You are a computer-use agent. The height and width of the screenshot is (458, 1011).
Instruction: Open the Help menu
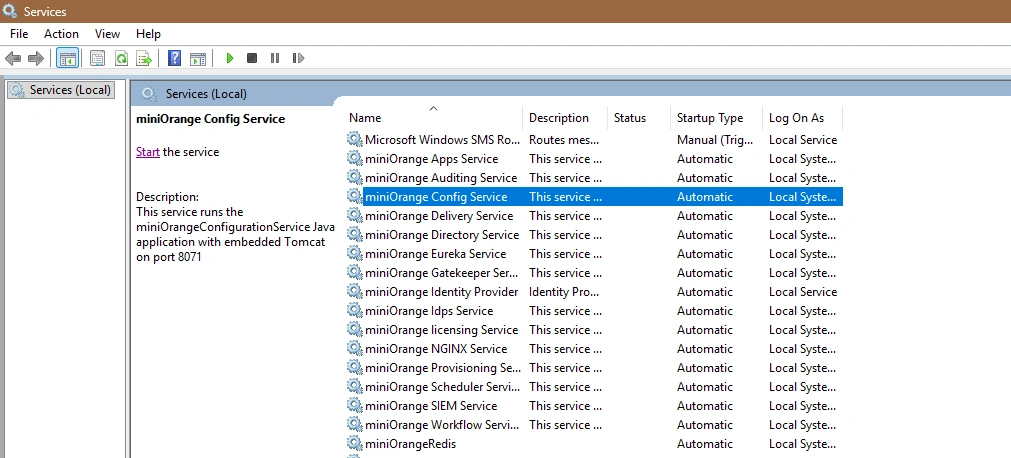148,34
